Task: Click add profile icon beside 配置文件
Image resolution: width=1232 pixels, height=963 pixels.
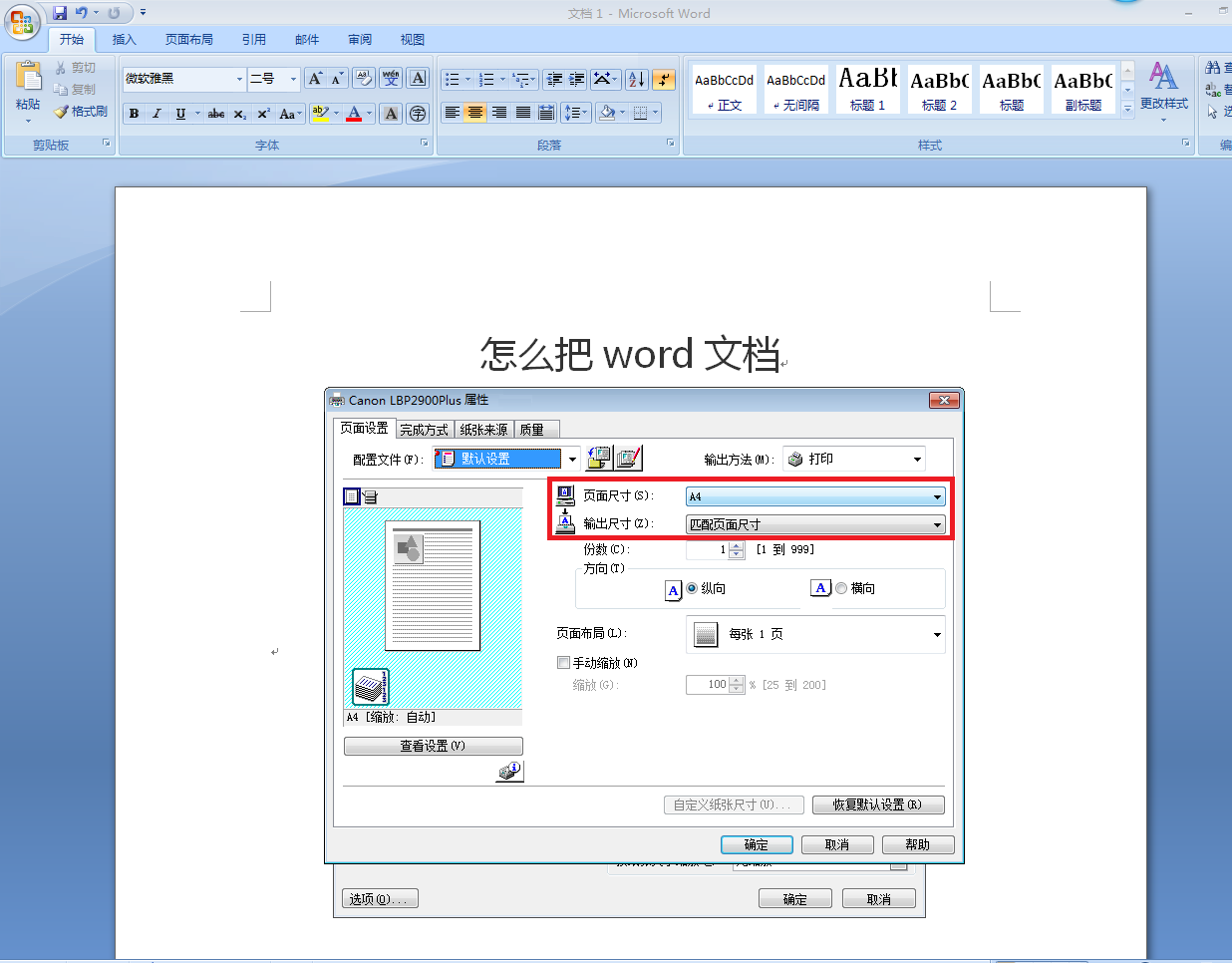Action: [x=598, y=459]
